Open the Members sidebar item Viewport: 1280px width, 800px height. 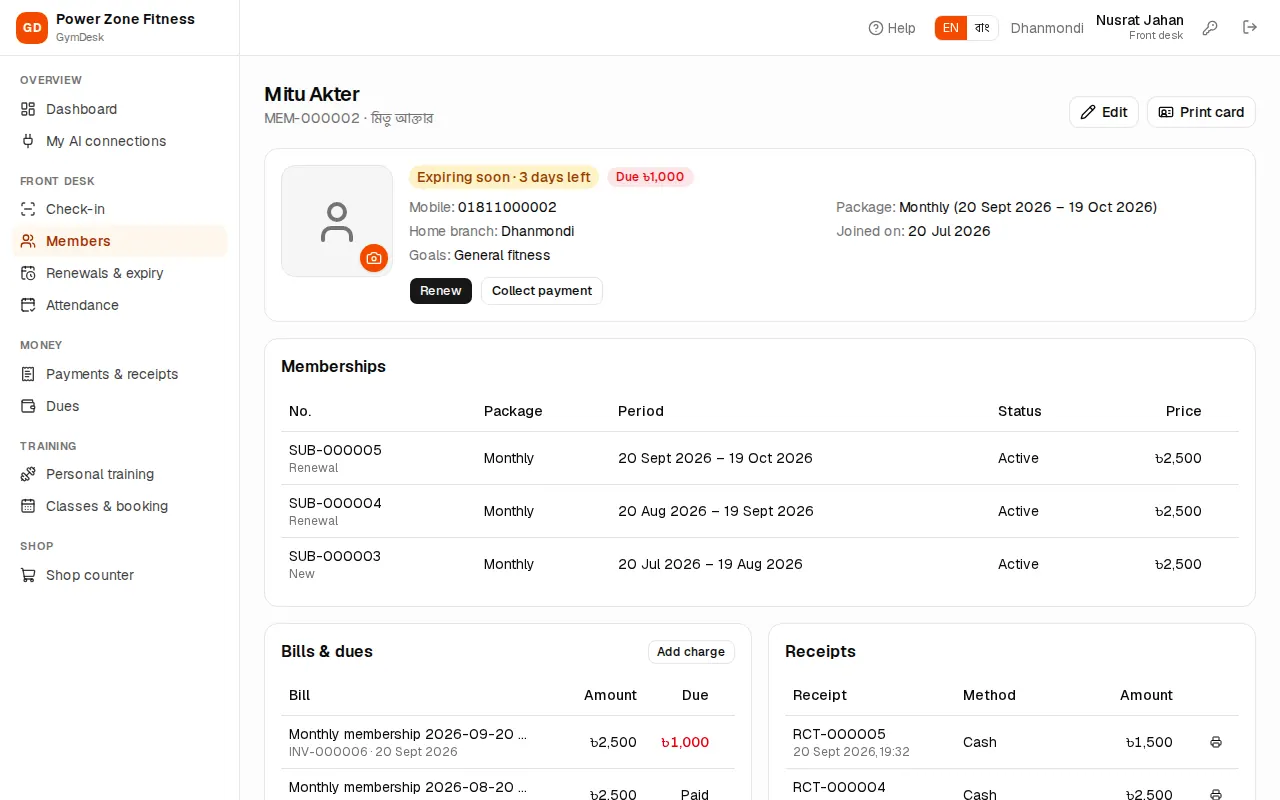tap(120, 241)
